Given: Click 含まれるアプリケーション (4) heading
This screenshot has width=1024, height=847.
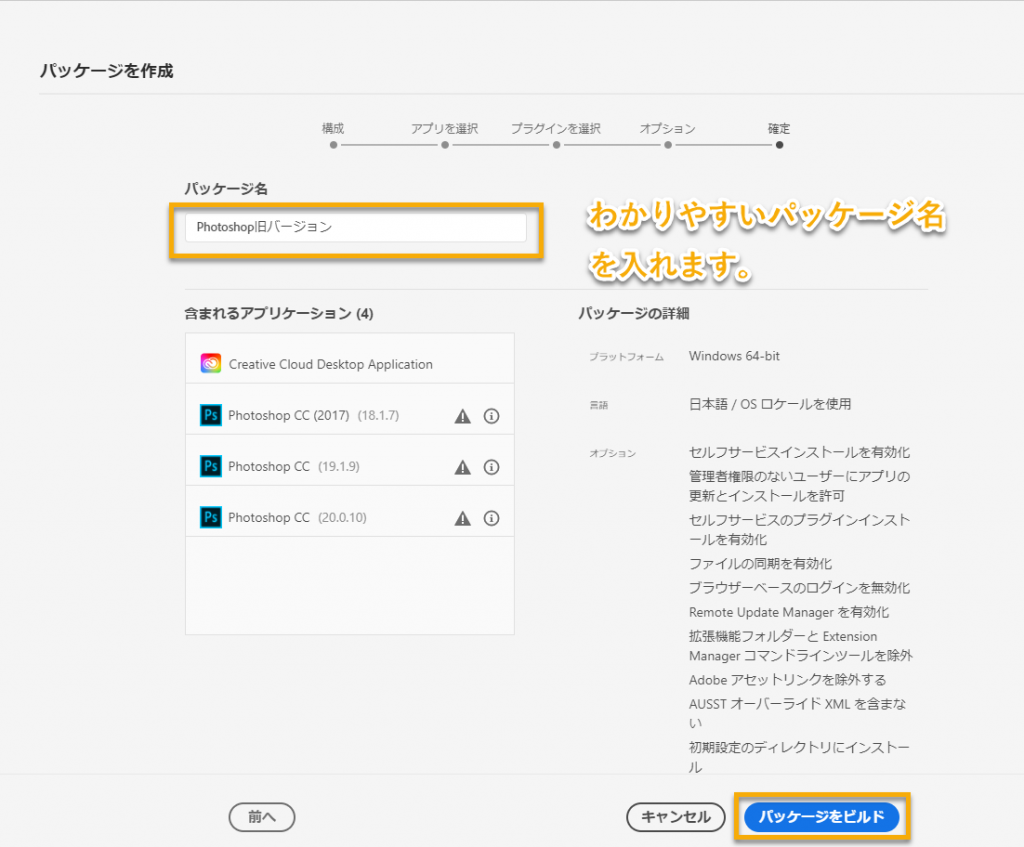Looking at the screenshot, I should point(279,313).
